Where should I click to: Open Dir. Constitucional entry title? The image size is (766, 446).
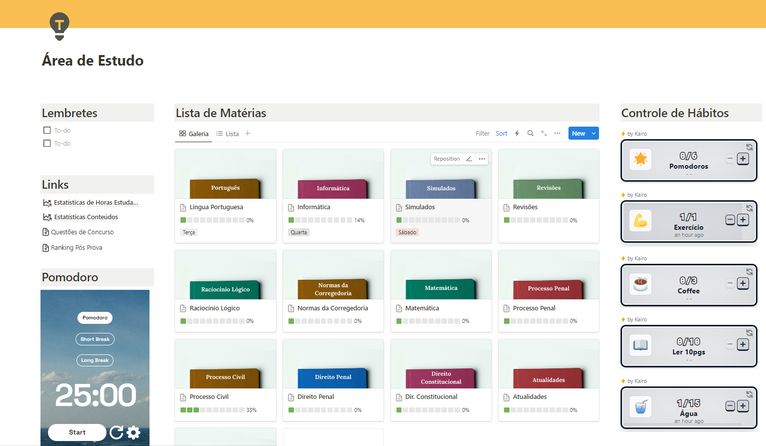(431, 397)
